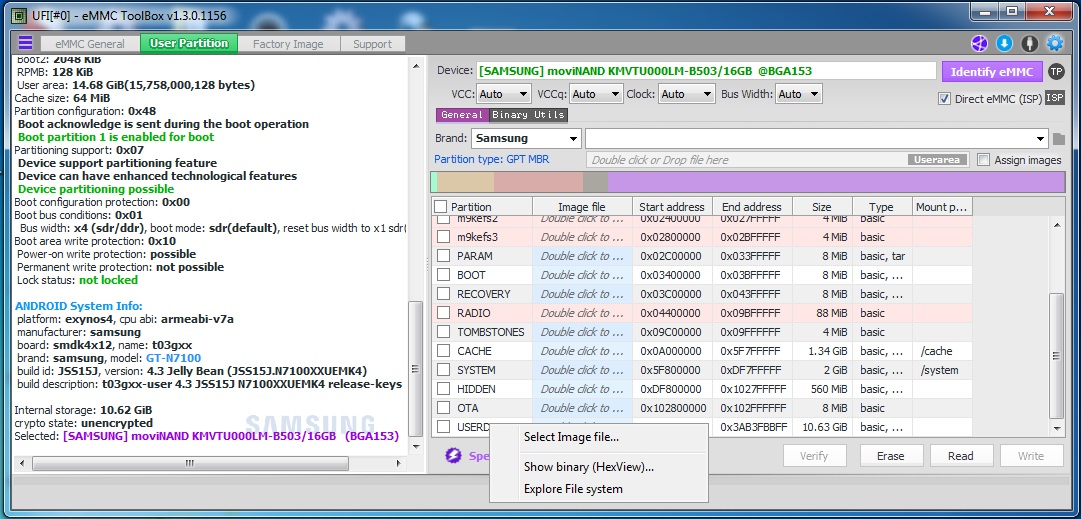Image resolution: width=1081 pixels, height=519 pixels.
Task: Tick the Partition header select-all checkbox
Action: (x=440, y=207)
